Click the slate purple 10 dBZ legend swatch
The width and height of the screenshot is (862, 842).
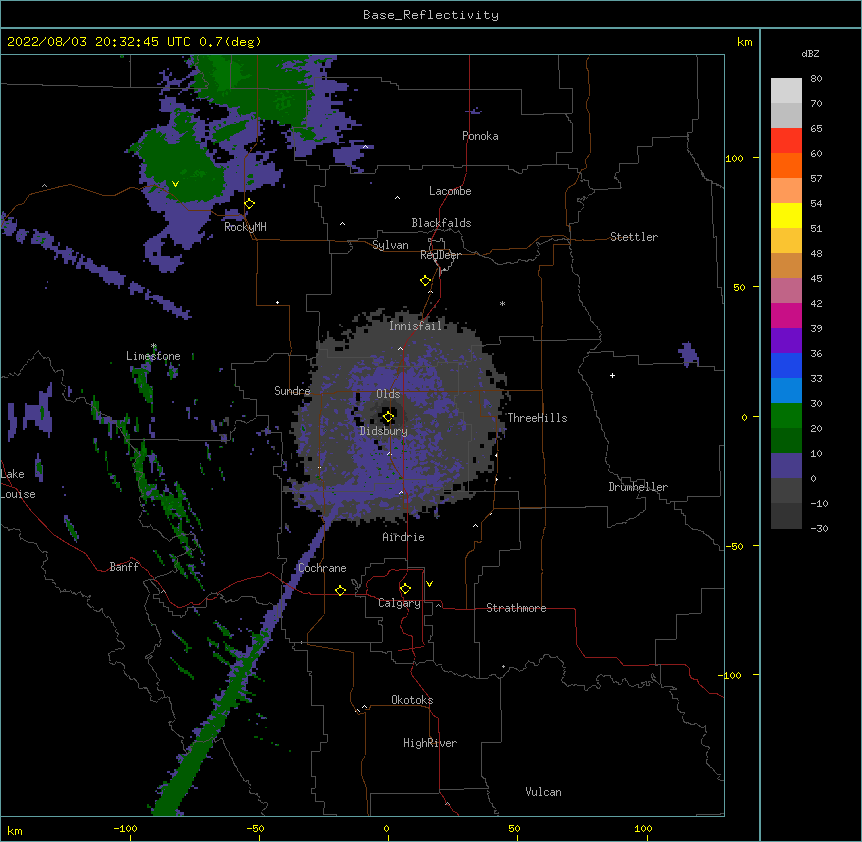click(x=786, y=466)
